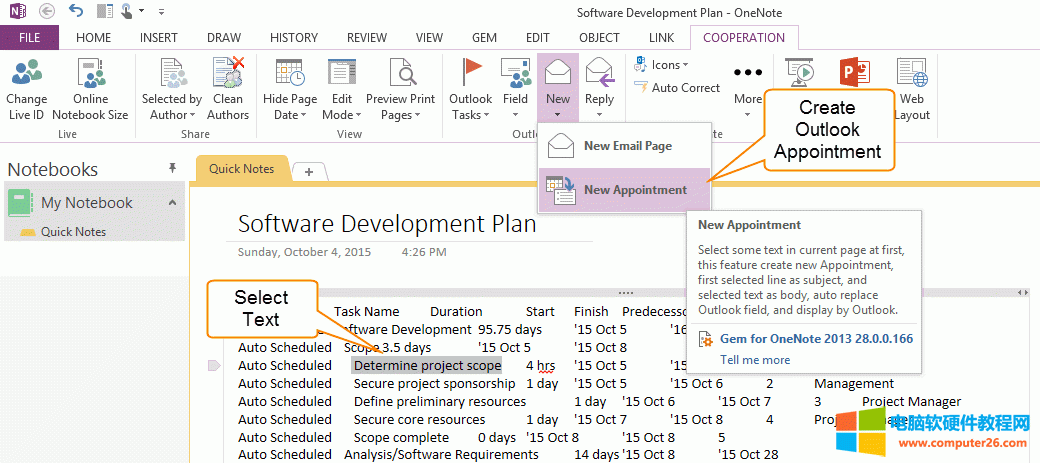The image size is (1040, 463).
Task: Collapse My Notebook section list
Action: pos(172,203)
